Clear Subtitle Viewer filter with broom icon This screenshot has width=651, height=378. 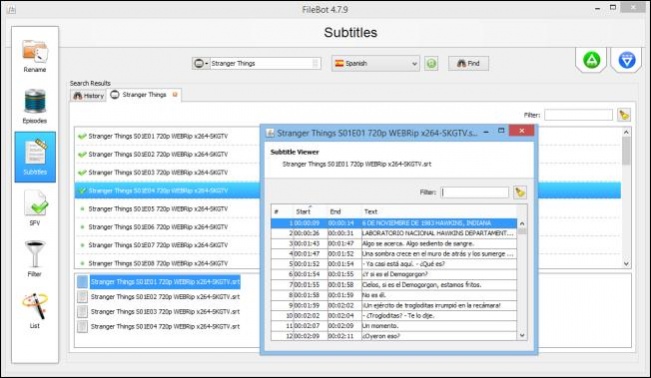coord(520,192)
